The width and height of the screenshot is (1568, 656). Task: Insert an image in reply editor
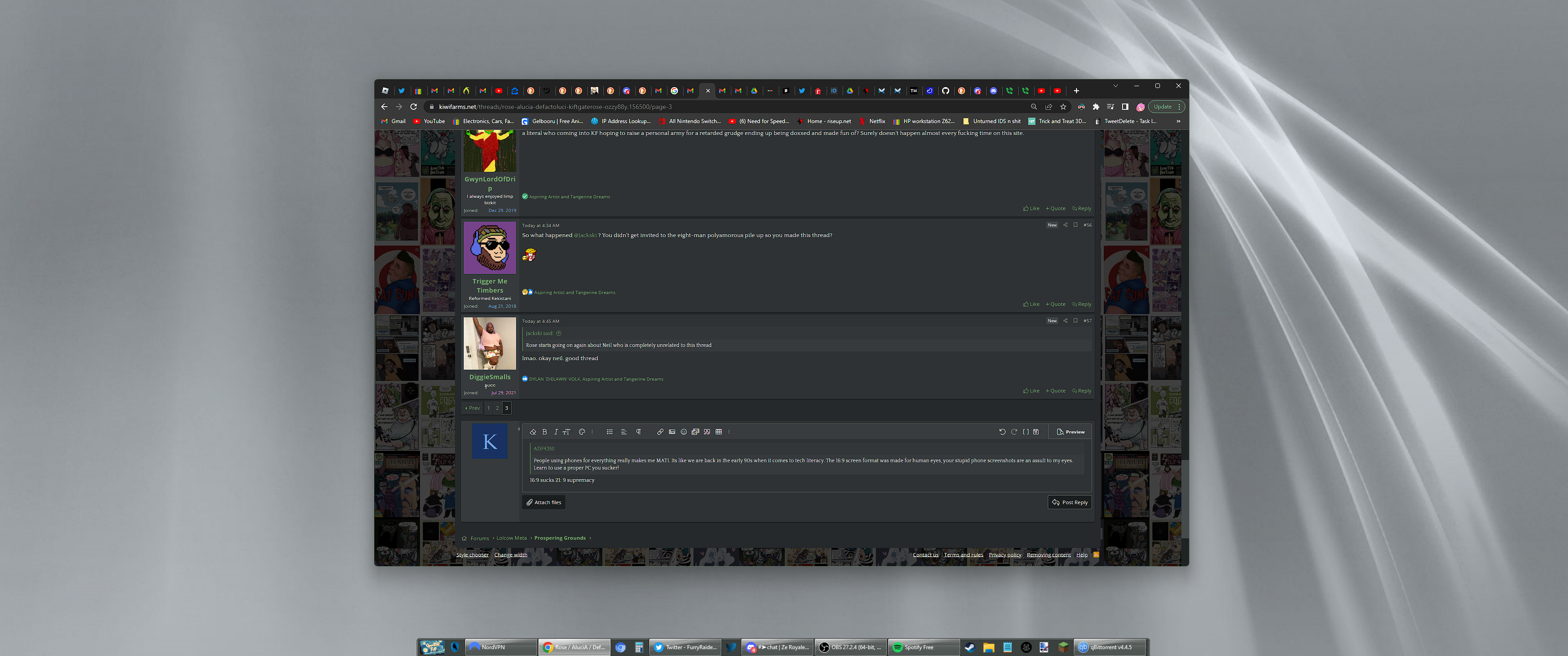pos(672,432)
